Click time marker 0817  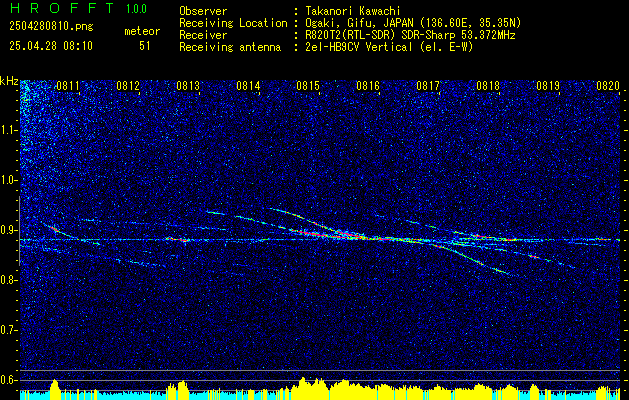428,85
